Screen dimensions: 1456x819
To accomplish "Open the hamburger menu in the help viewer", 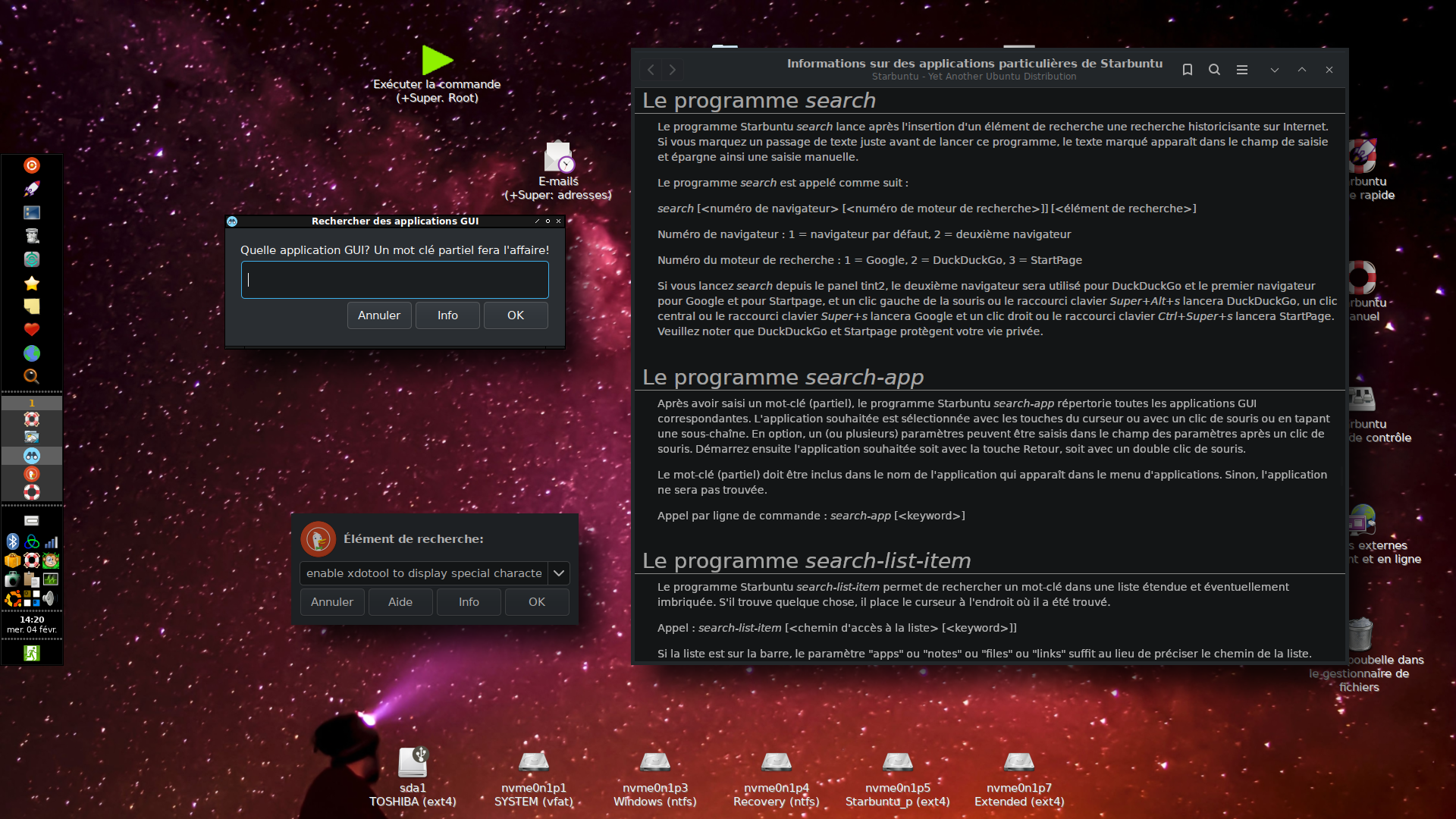I will coord(1242,70).
